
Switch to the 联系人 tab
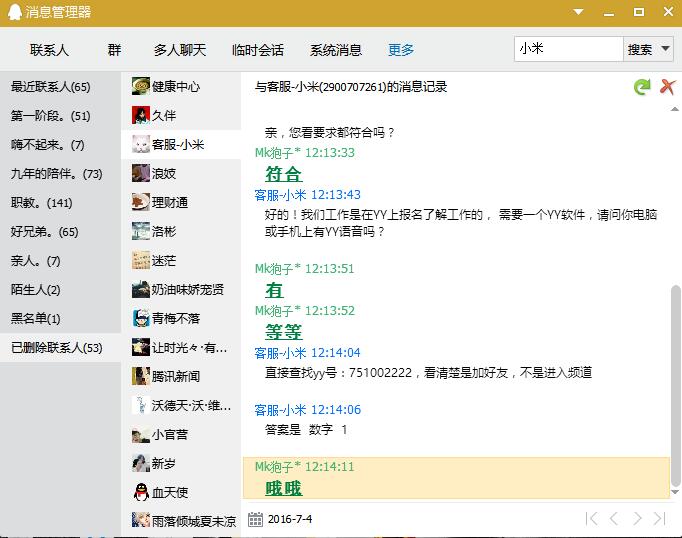pos(49,50)
